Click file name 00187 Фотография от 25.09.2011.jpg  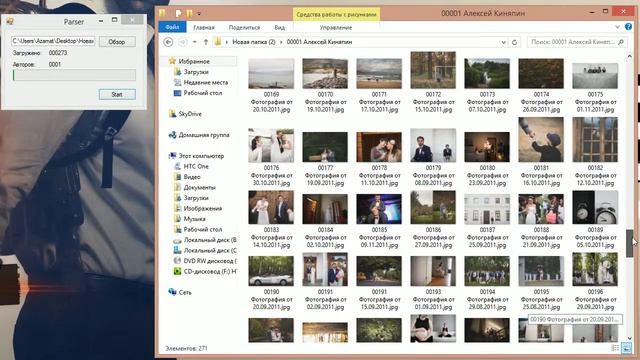487,238
